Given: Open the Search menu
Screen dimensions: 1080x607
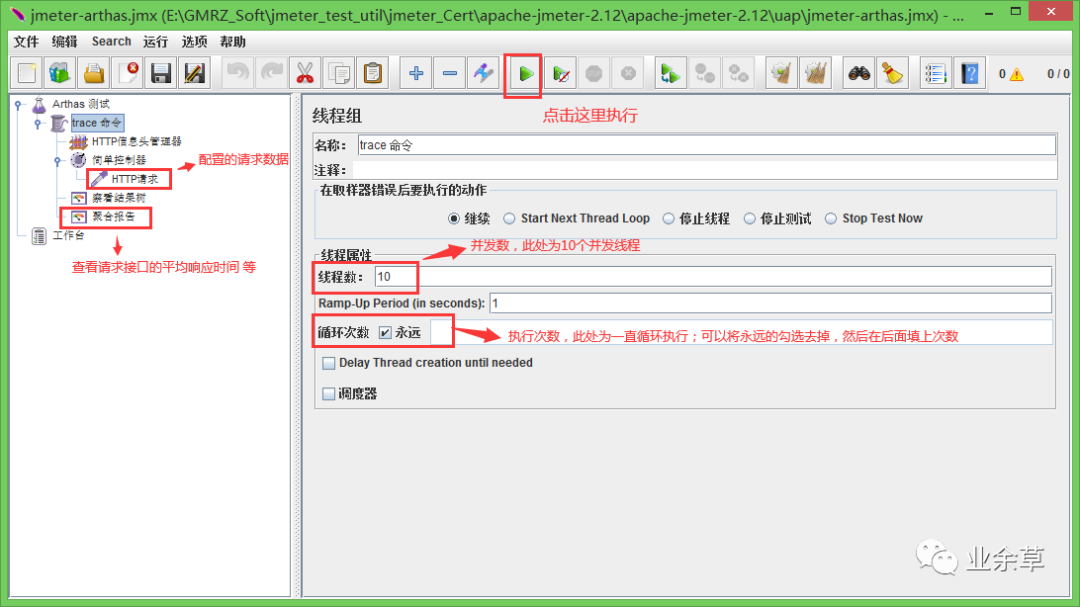Looking at the screenshot, I should click(x=111, y=42).
